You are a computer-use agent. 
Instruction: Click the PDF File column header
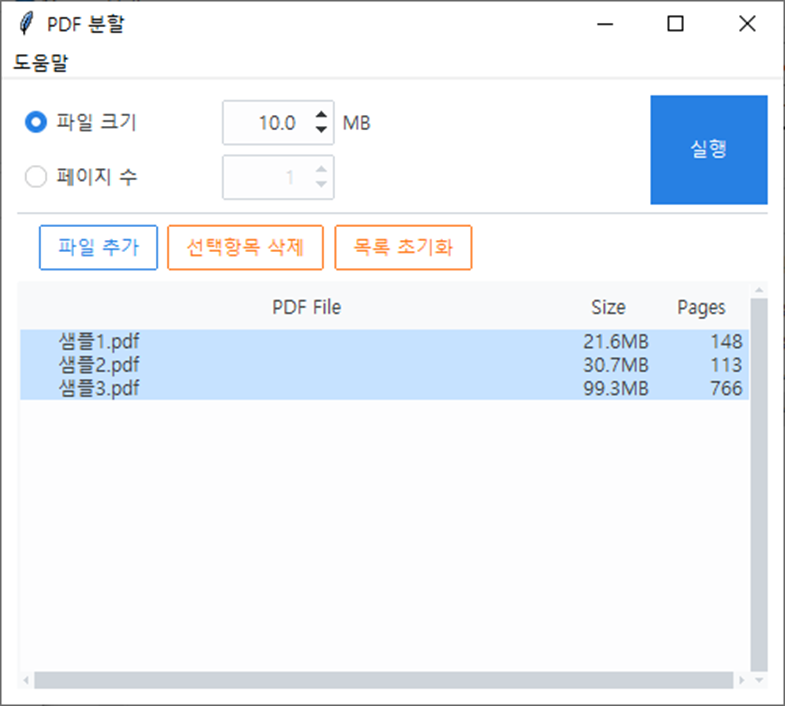click(x=306, y=307)
